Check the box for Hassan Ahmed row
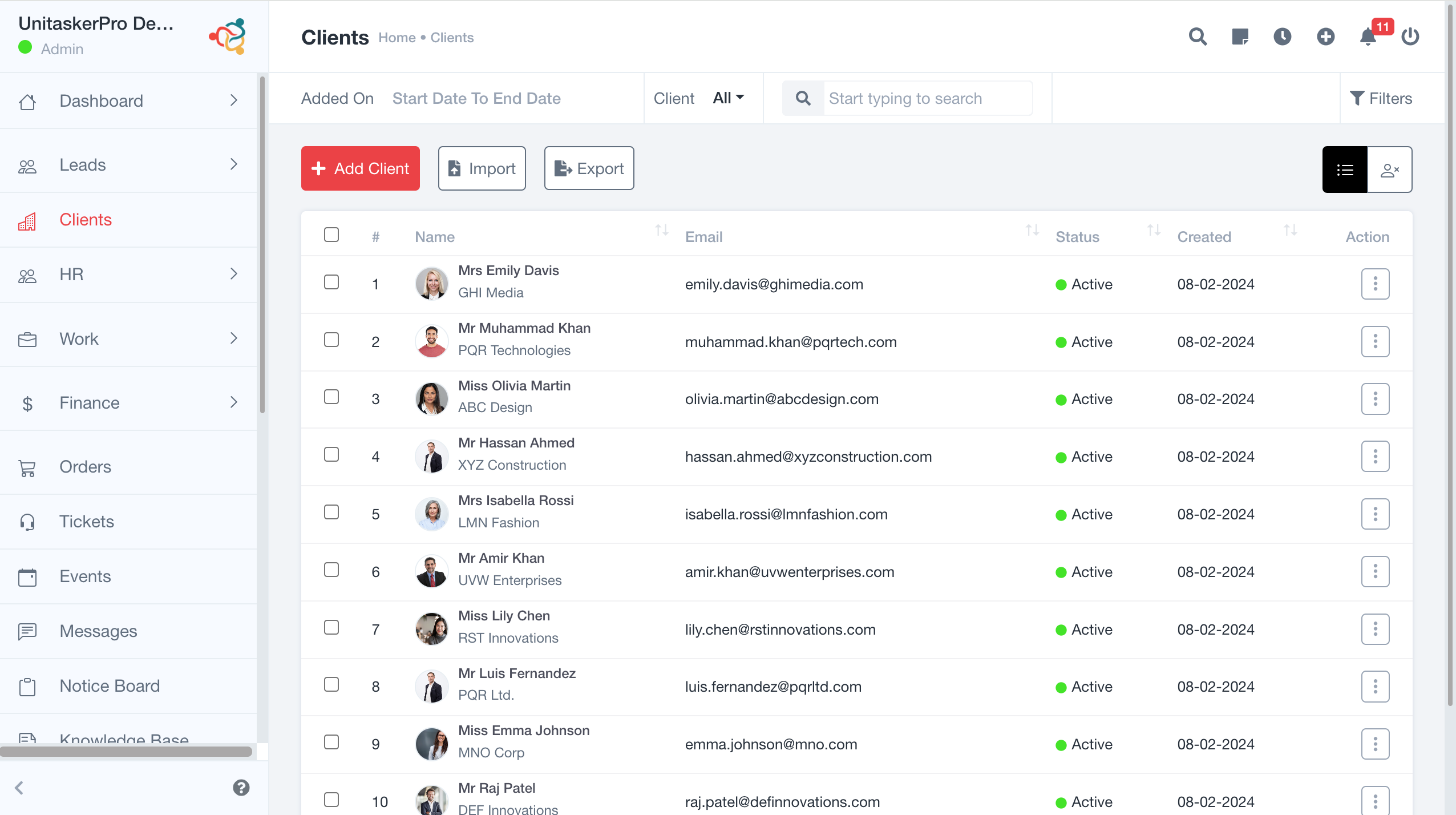Screen dimensions: 1456x815 pyautogui.click(x=331, y=454)
